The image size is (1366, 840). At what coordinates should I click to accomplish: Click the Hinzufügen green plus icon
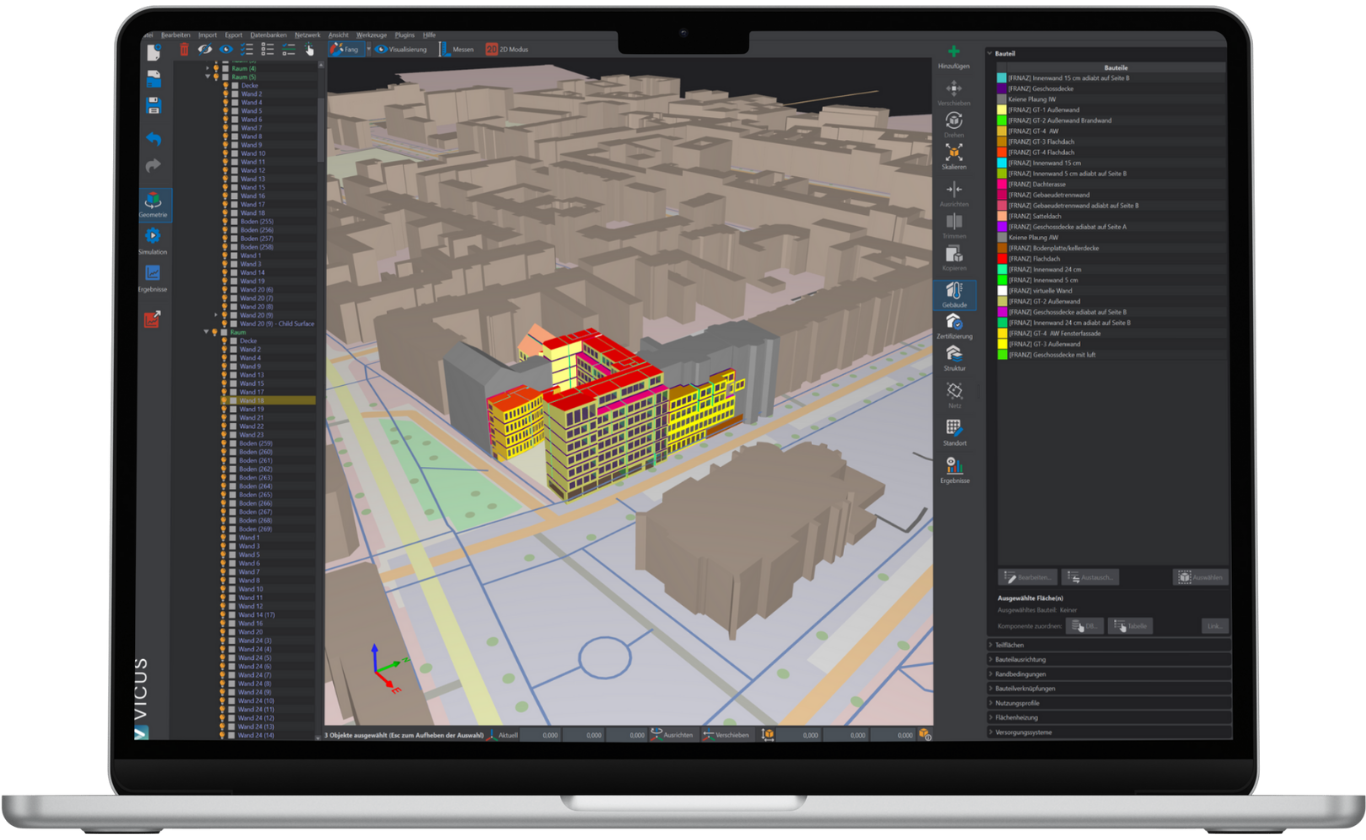tap(954, 52)
